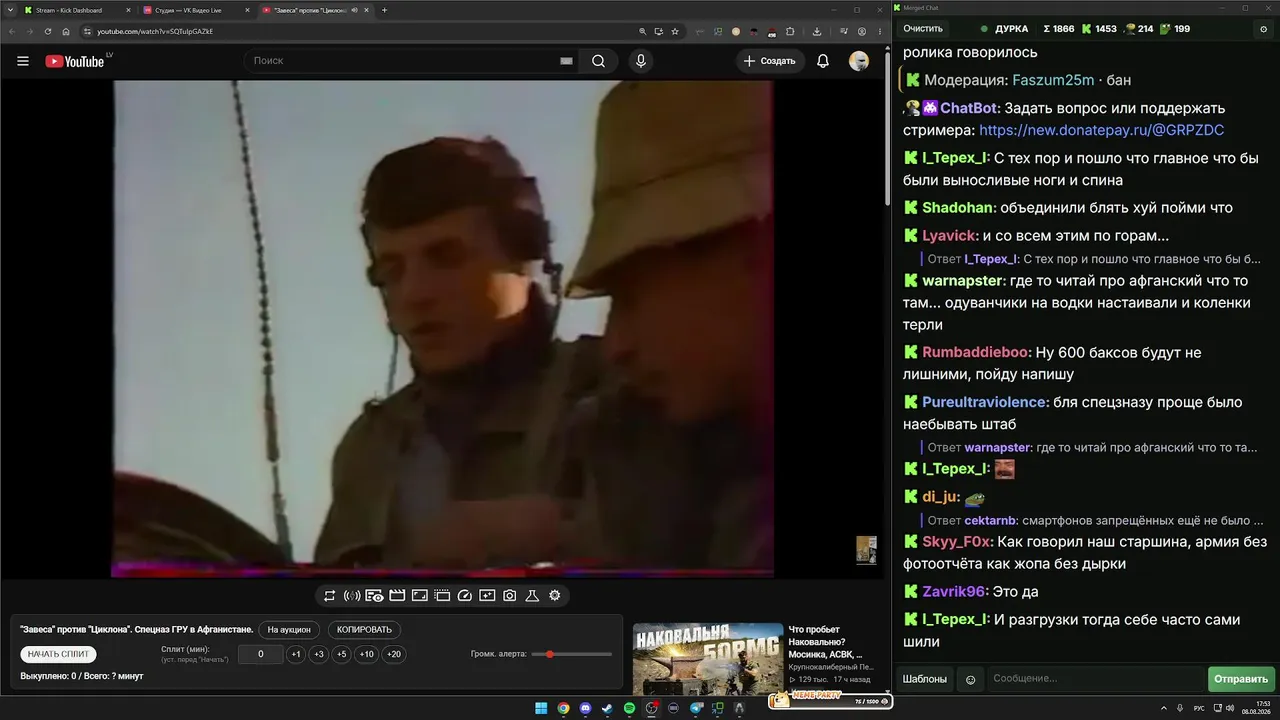Click the YouTube search magnifier button
Image resolution: width=1280 pixels, height=720 pixels.
(x=598, y=61)
